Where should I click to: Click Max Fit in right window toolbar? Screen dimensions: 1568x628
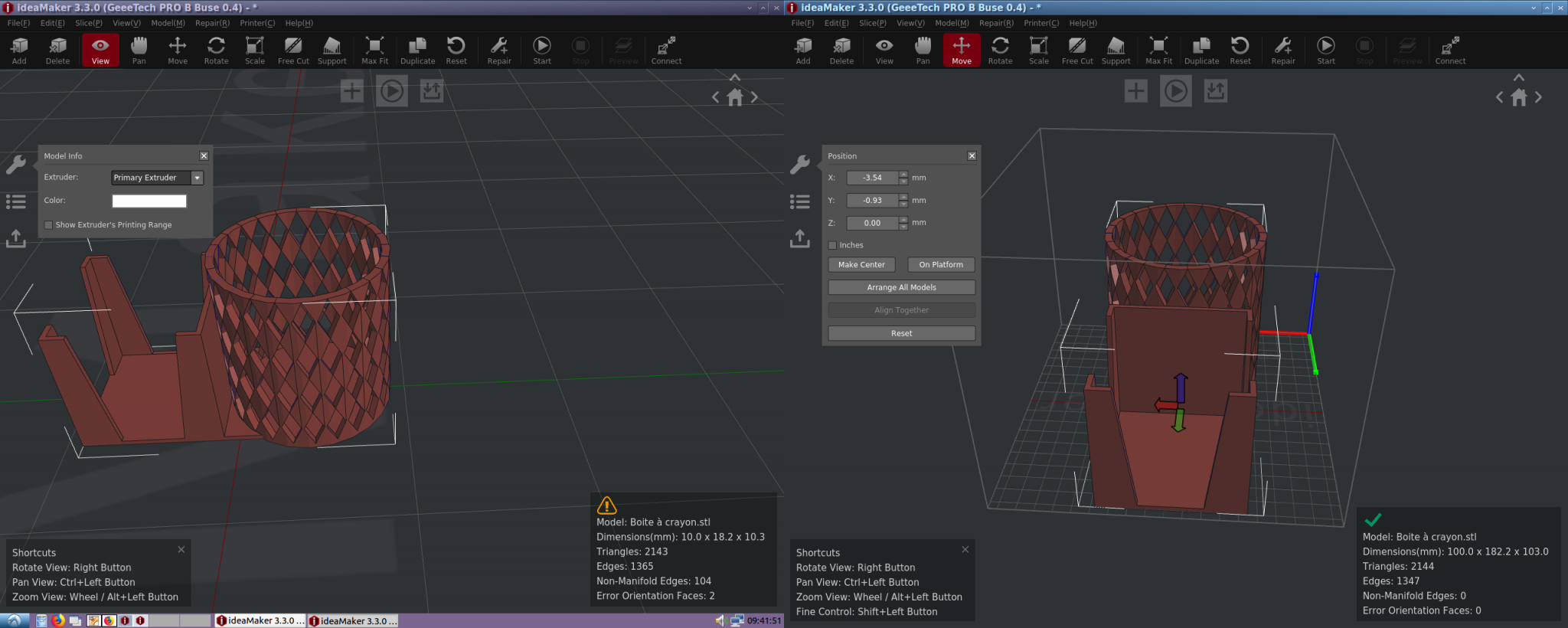click(1158, 51)
